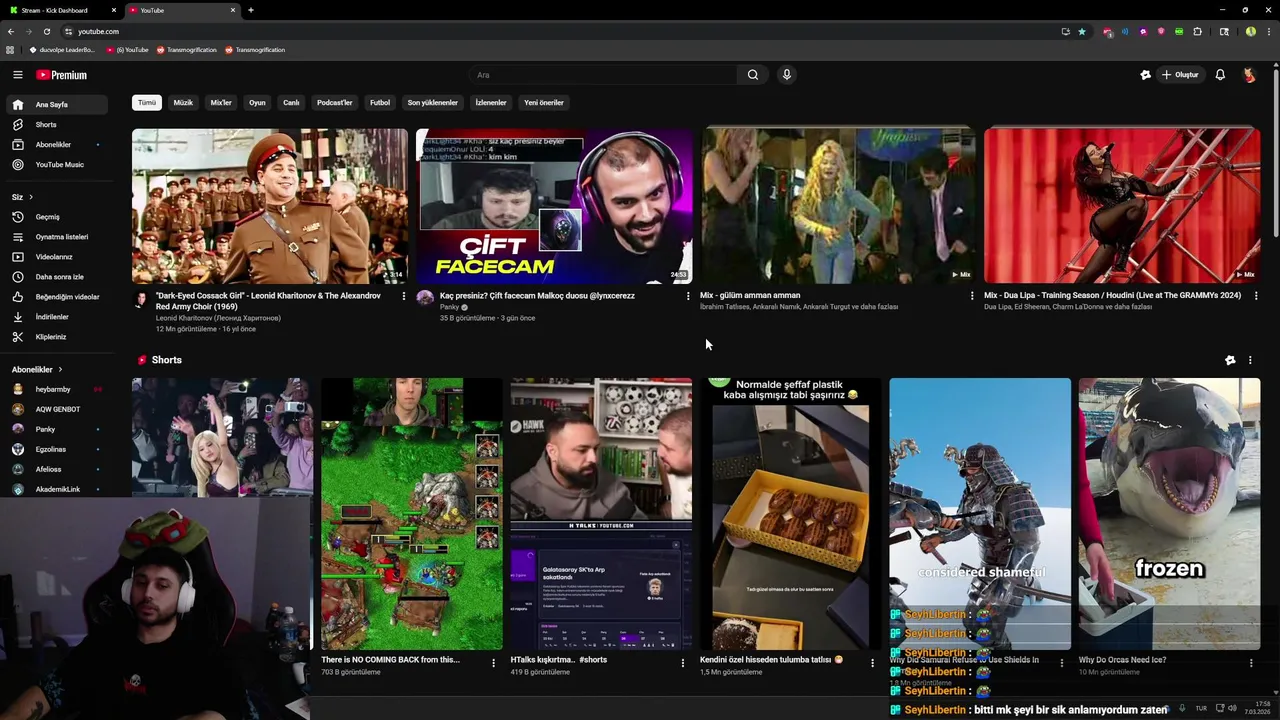Viewport: 1280px width, 720px height.
Task: Open YouTube Music from sidebar
Action: pos(55,164)
